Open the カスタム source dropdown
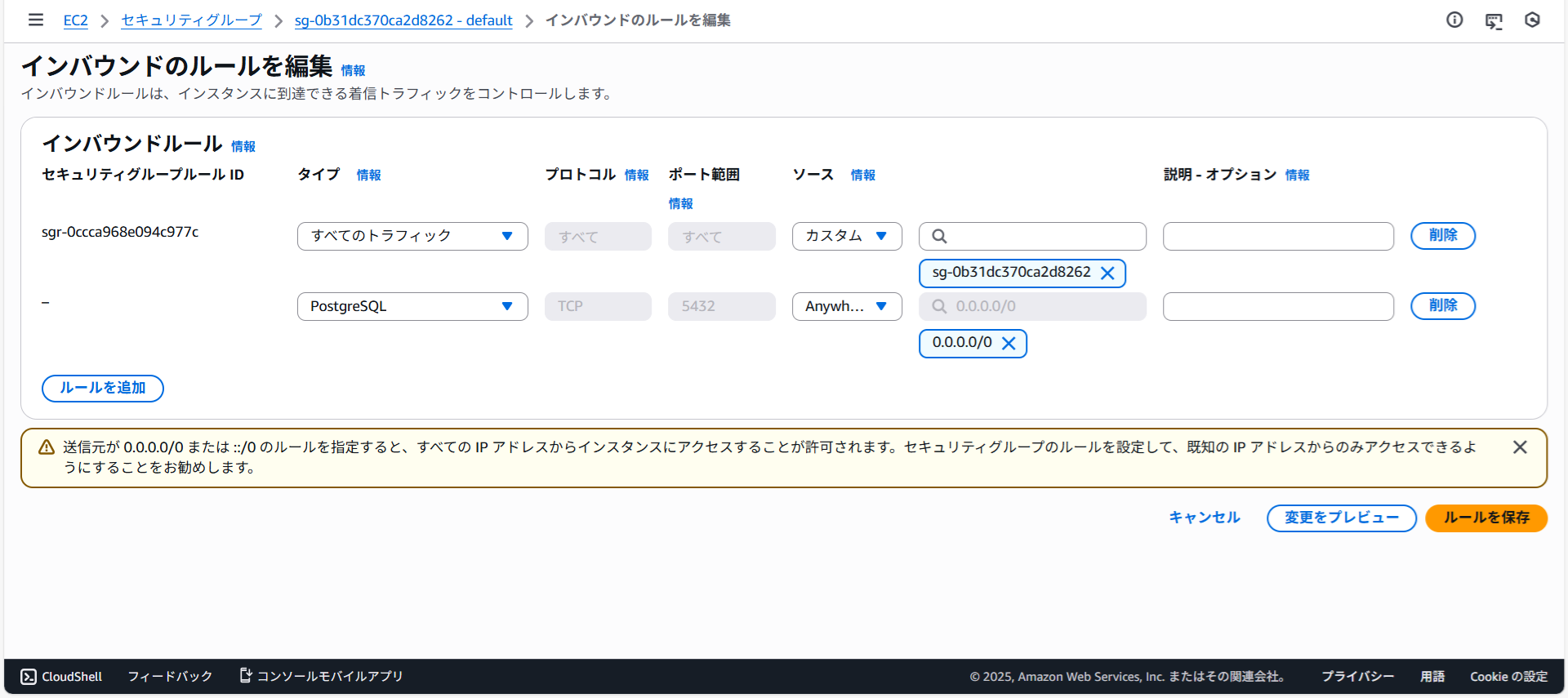The height and width of the screenshot is (698, 1568). point(846,236)
